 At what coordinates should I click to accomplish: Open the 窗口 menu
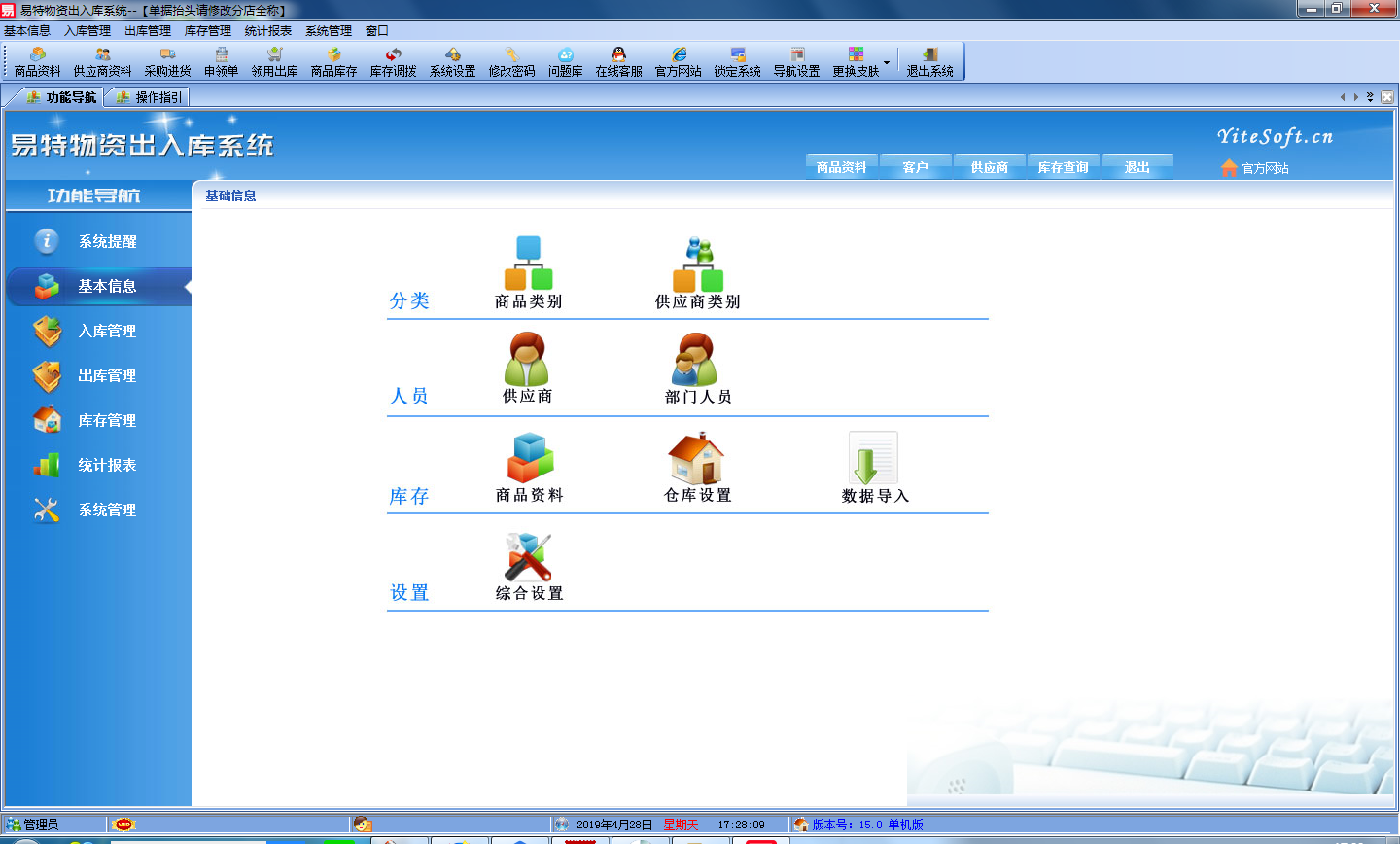pos(377,31)
